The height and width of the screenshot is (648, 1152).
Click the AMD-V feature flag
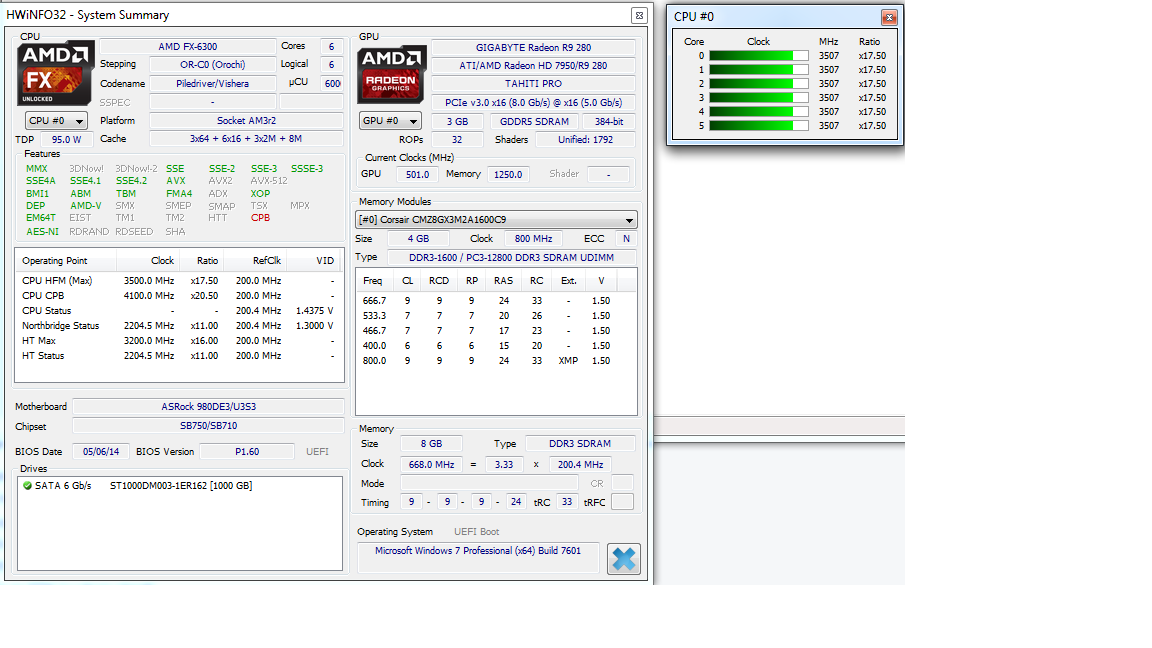coord(85,206)
